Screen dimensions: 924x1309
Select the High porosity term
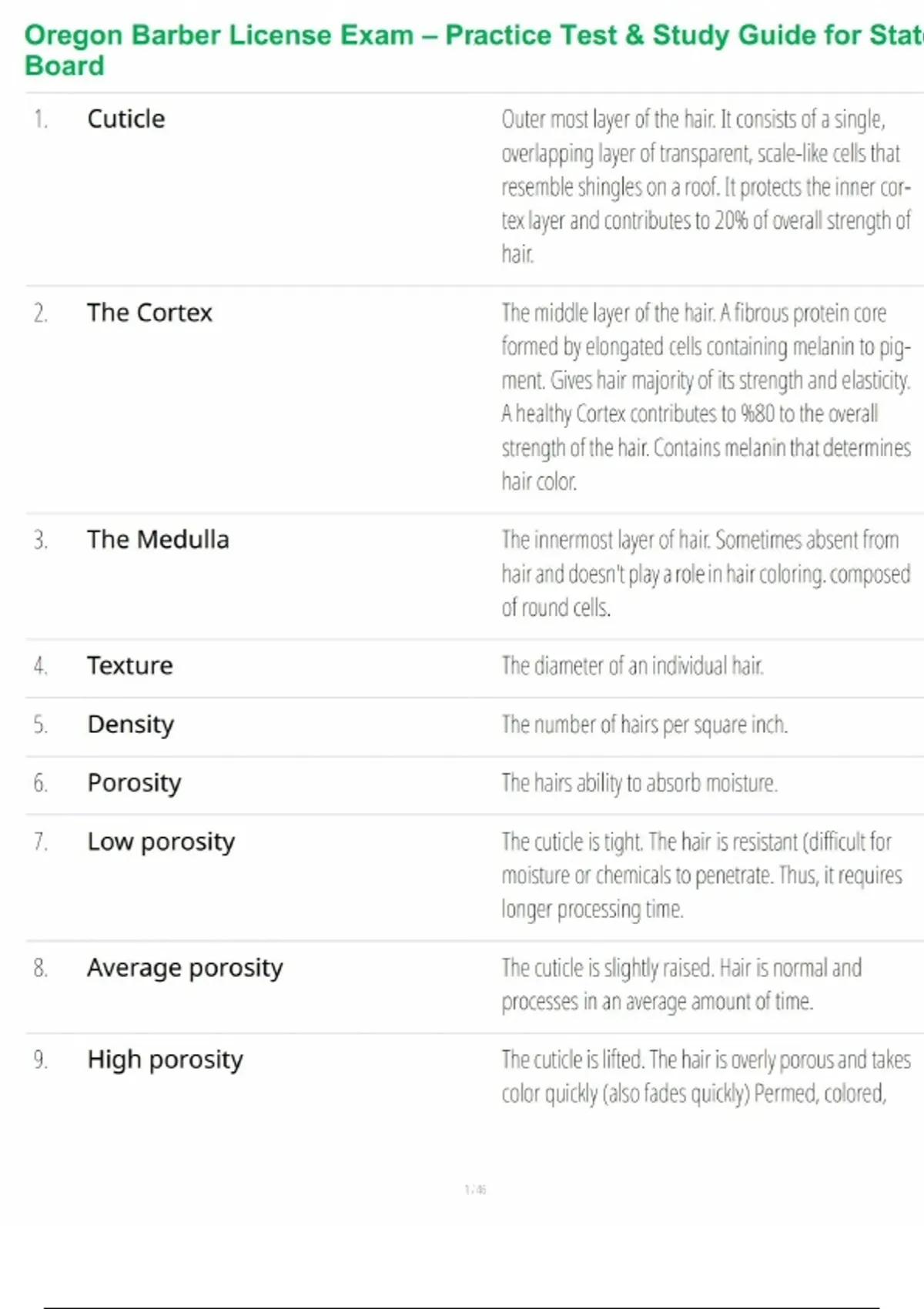166,1060
